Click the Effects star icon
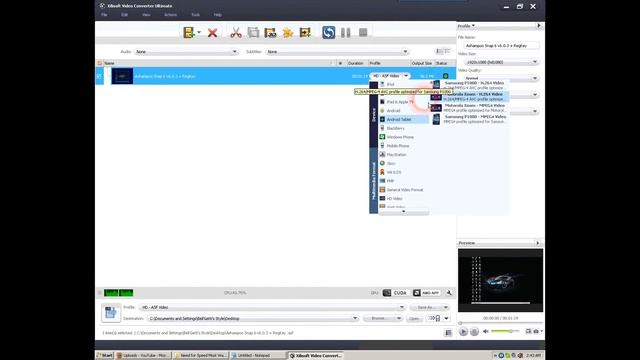 [288, 33]
